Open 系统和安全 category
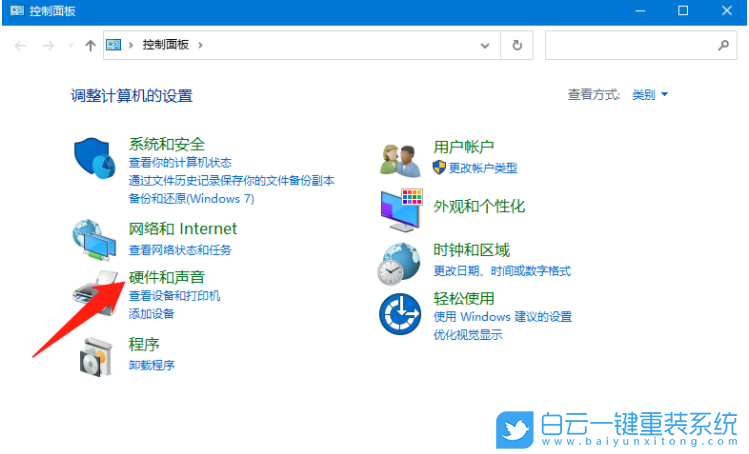This screenshot has width=749, height=454. 167,144
